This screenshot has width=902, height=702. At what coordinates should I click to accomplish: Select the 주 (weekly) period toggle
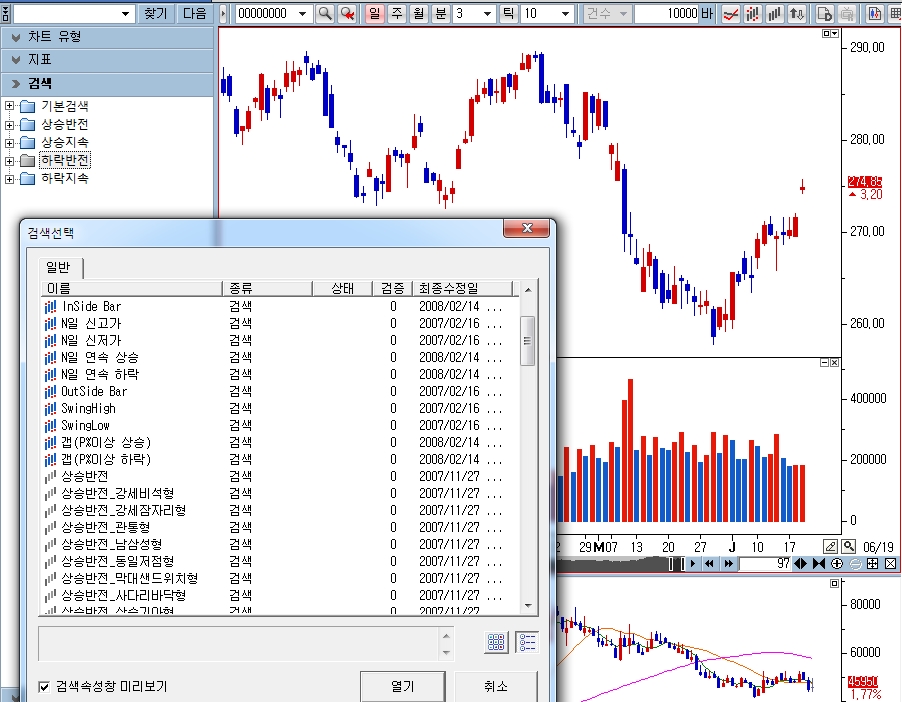pyautogui.click(x=396, y=14)
